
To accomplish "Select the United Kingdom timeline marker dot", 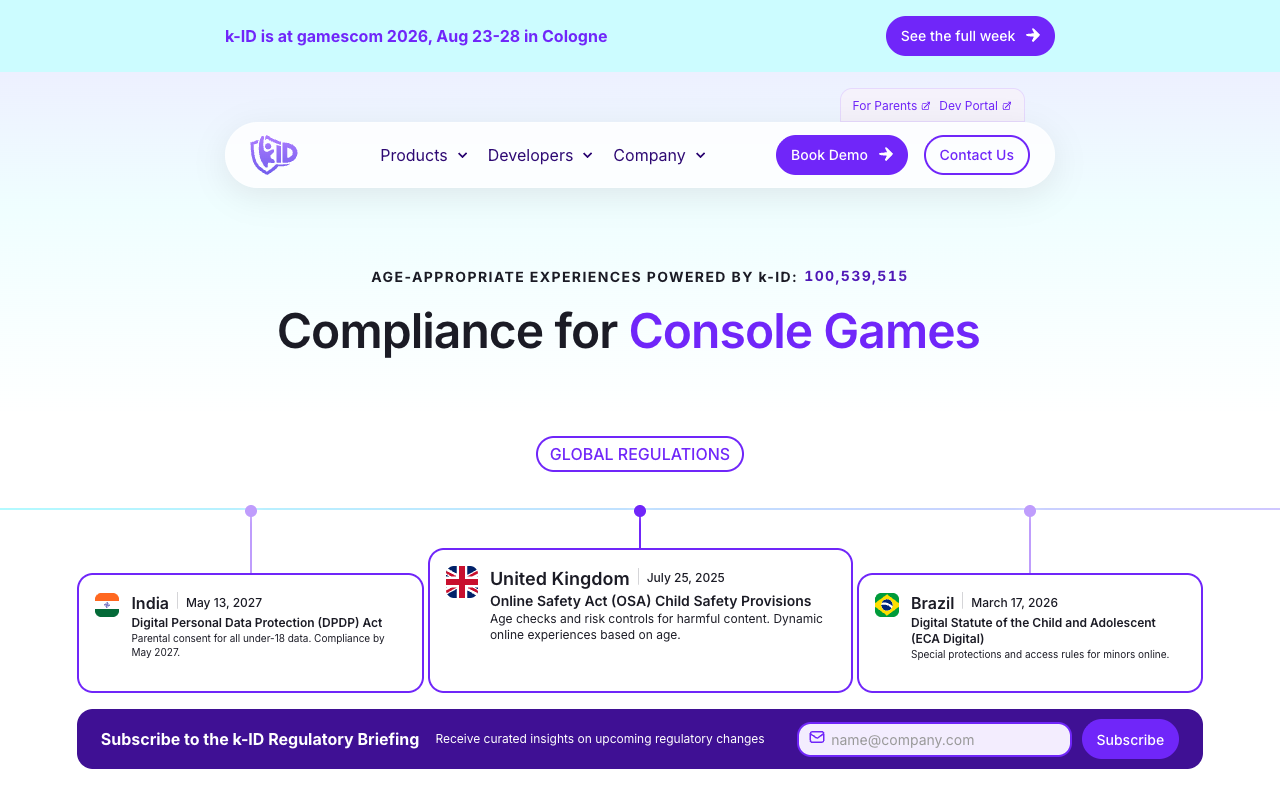I will [x=640, y=511].
